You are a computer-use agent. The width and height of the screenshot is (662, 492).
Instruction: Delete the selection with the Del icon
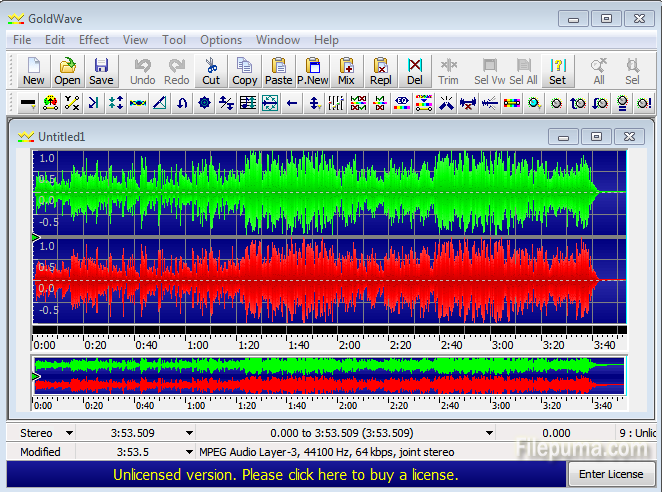[x=414, y=70]
